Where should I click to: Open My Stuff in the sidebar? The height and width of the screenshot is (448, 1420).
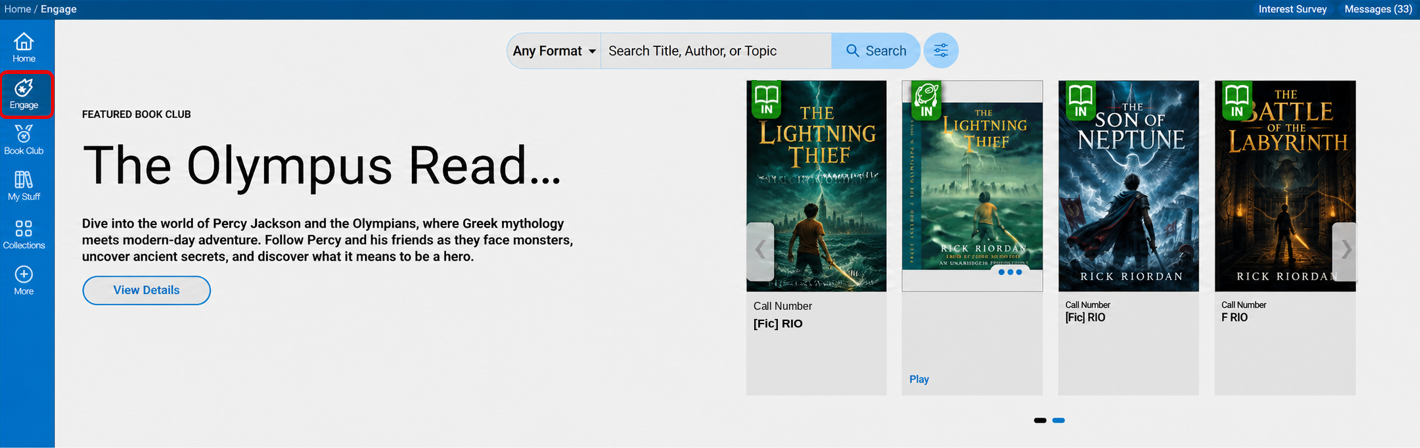pyautogui.click(x=24, y=186)
